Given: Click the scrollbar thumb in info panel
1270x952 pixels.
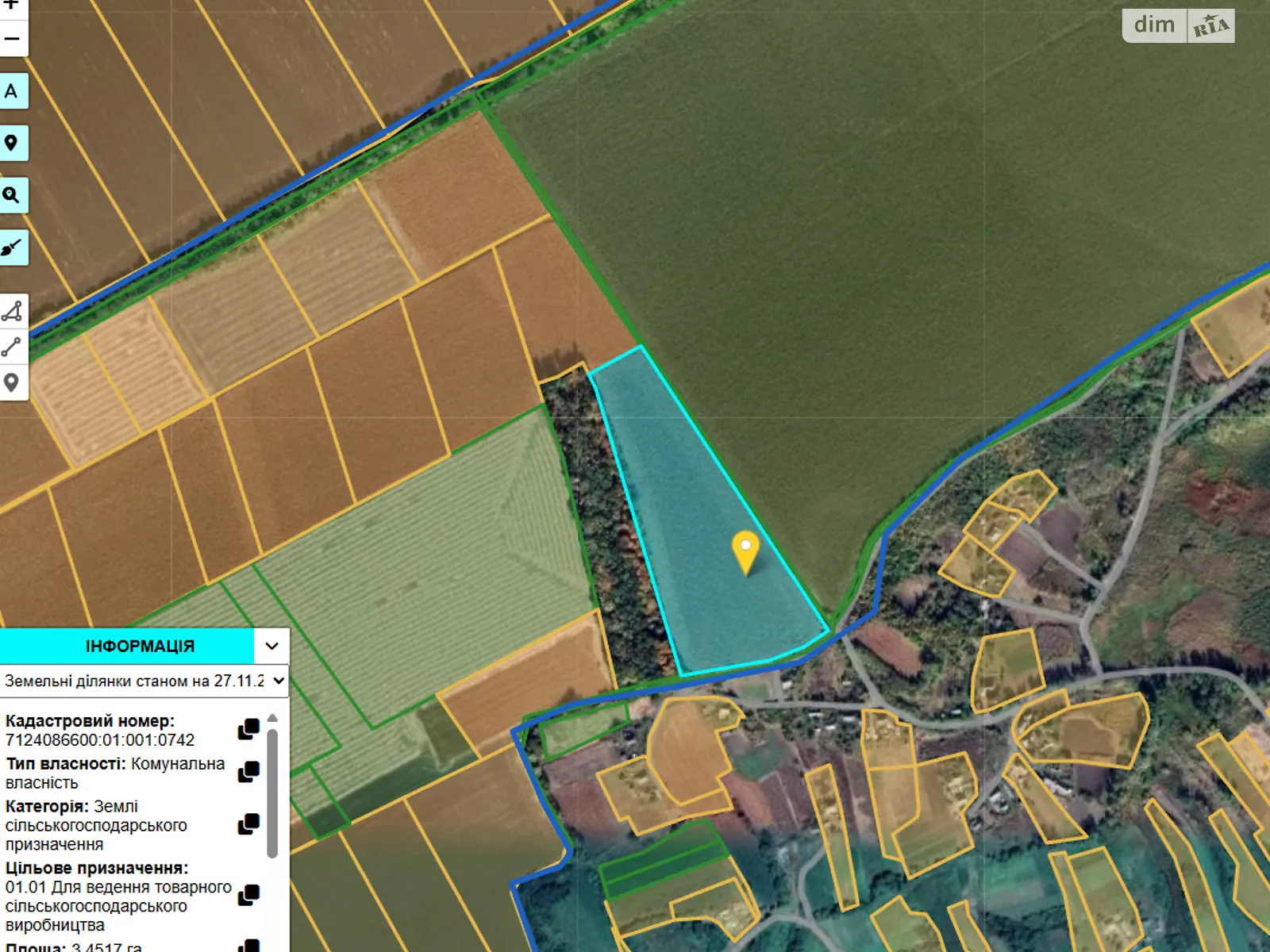Looking at the screenshot, I should [272, 793].
